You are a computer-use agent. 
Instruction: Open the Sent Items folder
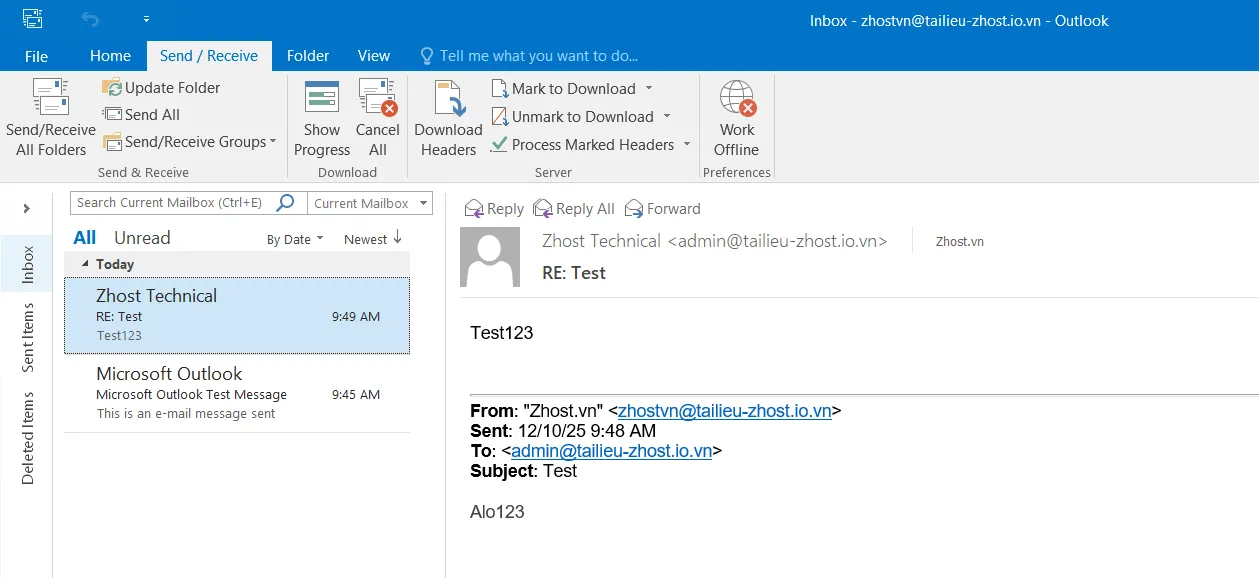pos(27,331)
